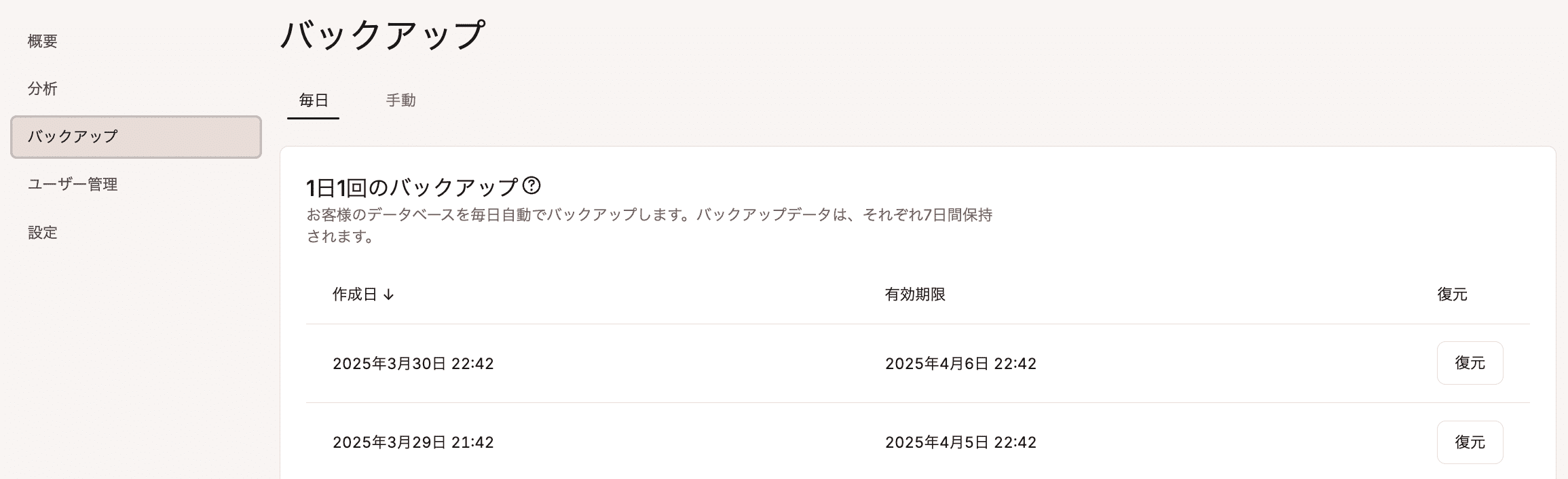This screenshot has width=1568, height=479.
Task: Click the 1日1回のバックアップ section heading
Action: [x=412, y=187]
